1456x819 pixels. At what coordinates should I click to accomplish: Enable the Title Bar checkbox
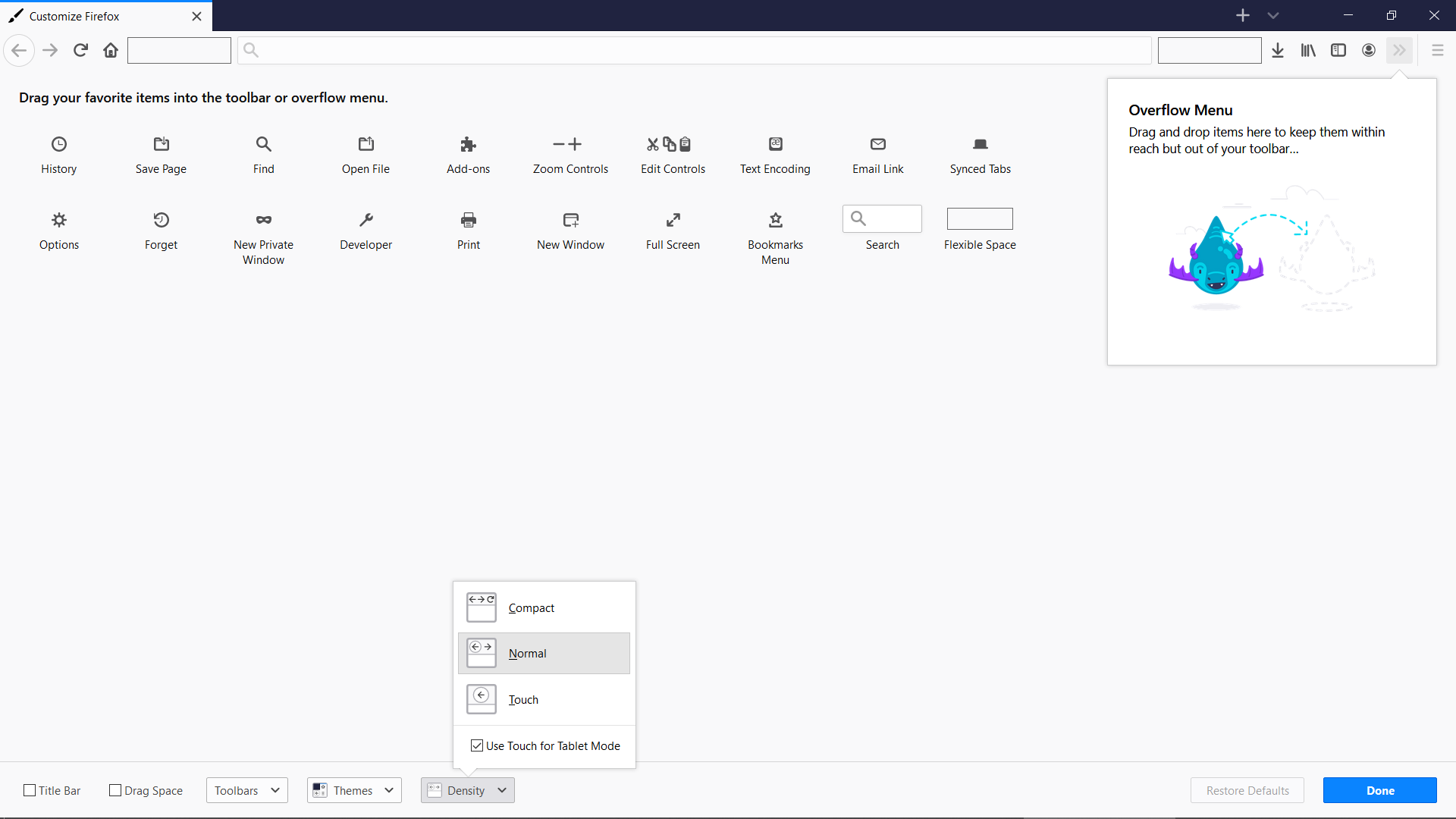tap(30, 790)
